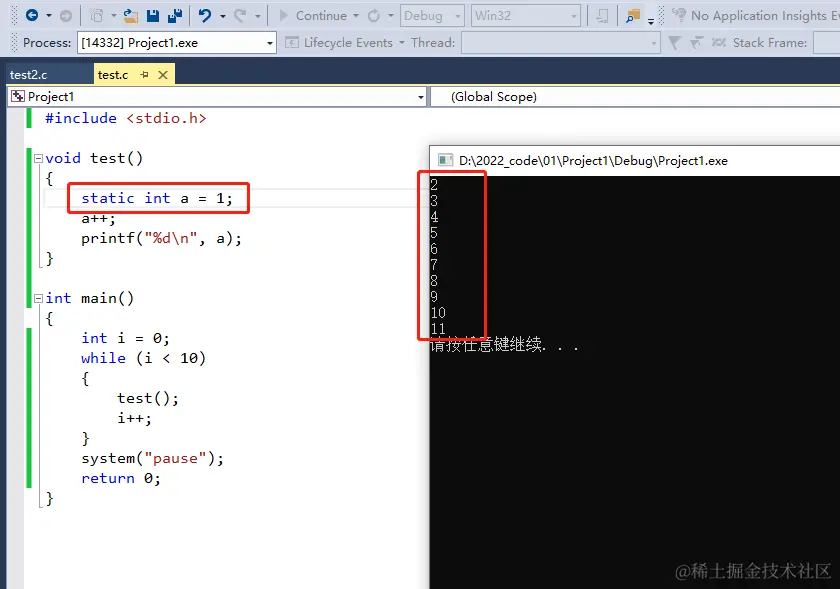Click the a++; statement

(x=99, y=219)
